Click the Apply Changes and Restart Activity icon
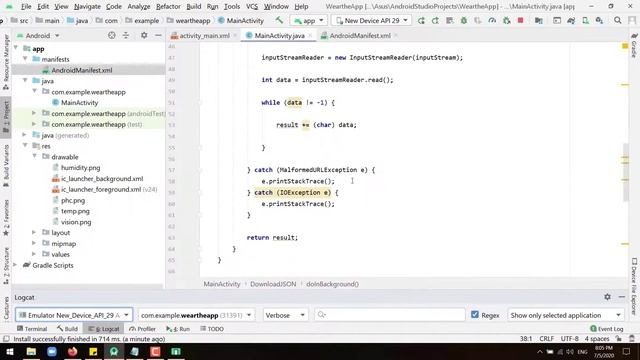Viewport: 640px width, 360px height. (435, 20)
